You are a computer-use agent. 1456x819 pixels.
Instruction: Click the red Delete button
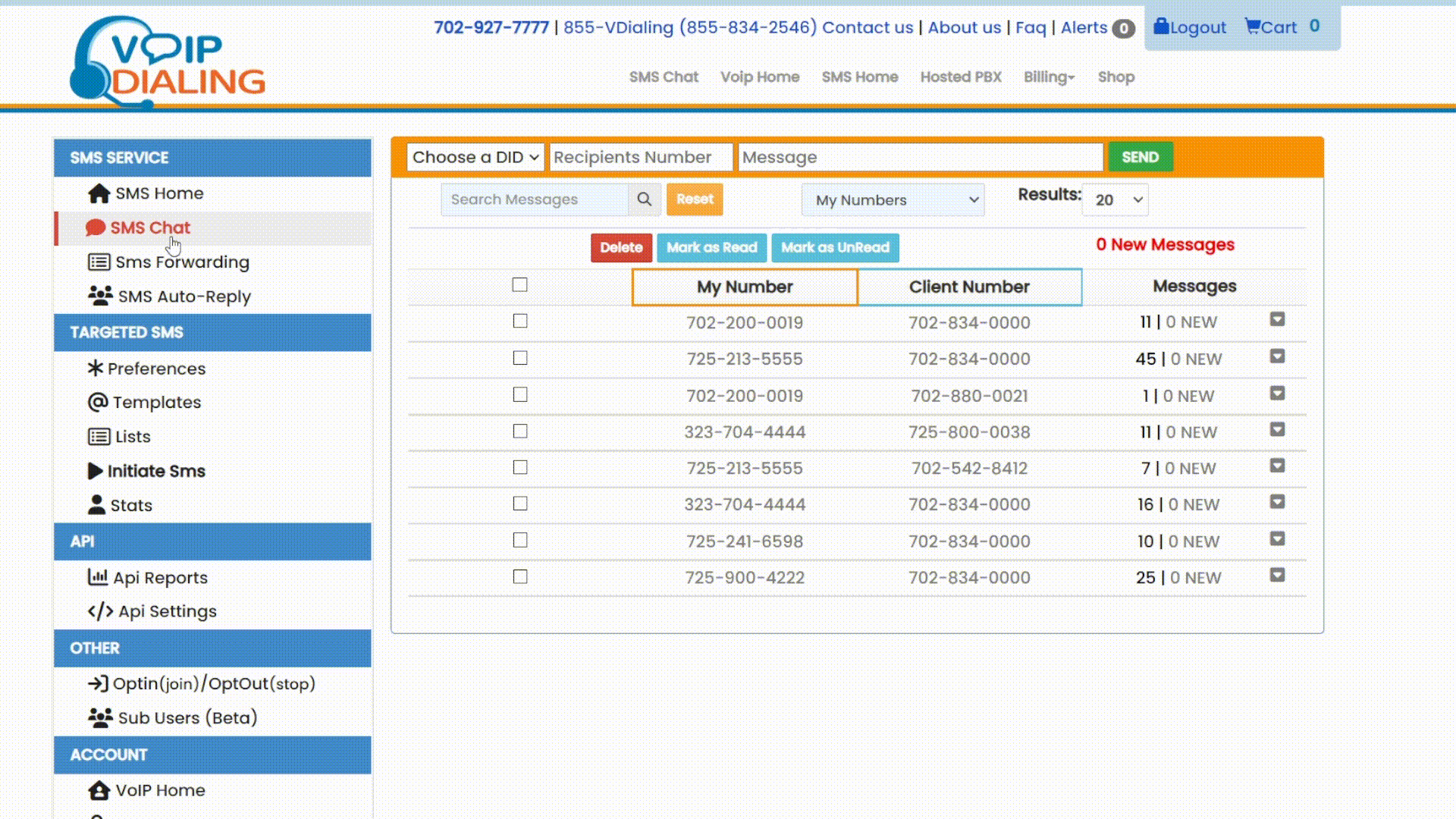621,248
